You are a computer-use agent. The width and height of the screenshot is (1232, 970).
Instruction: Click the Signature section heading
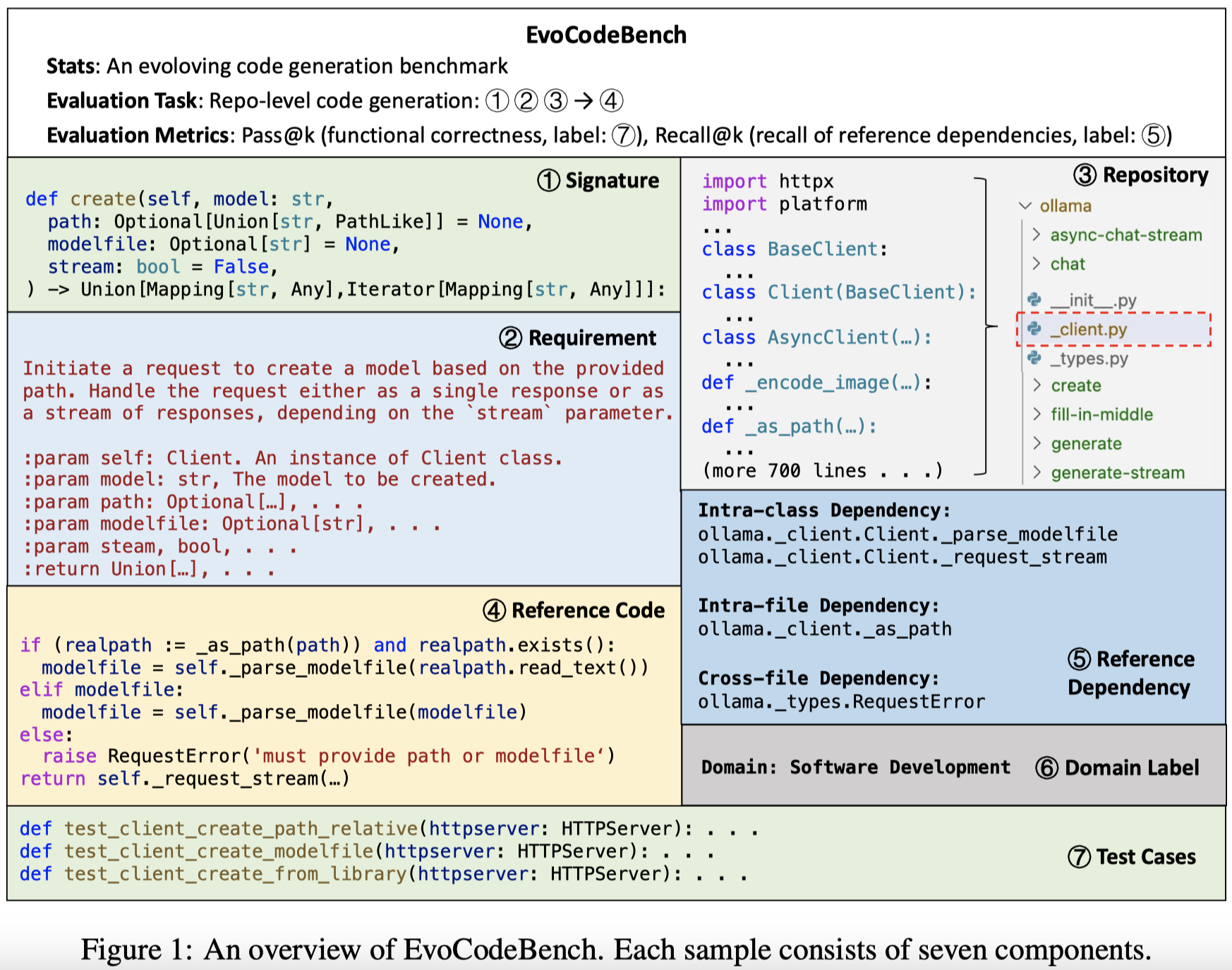[x=598, y=181]
